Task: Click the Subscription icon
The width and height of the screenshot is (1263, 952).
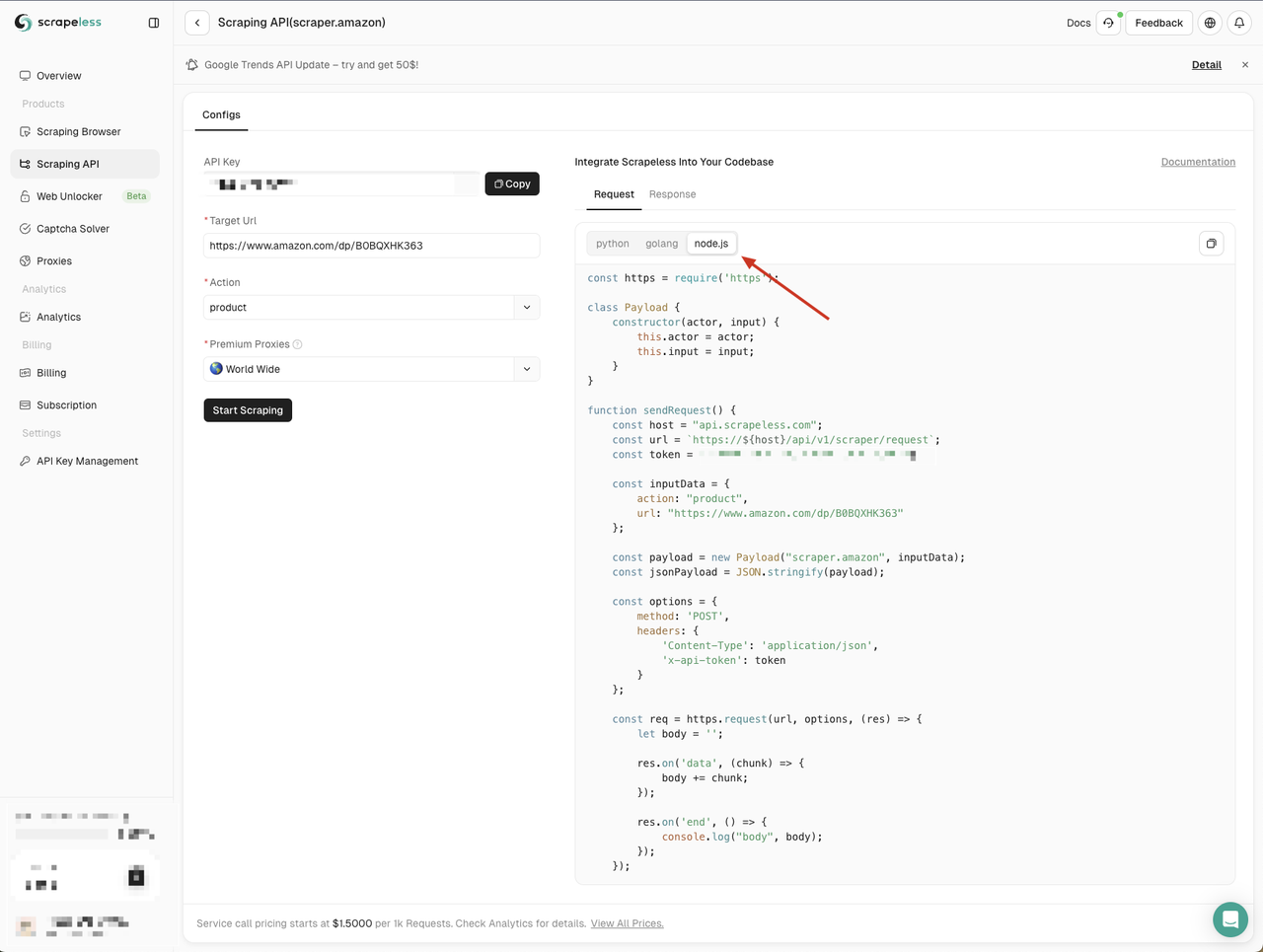Action: tap(25, 405)
